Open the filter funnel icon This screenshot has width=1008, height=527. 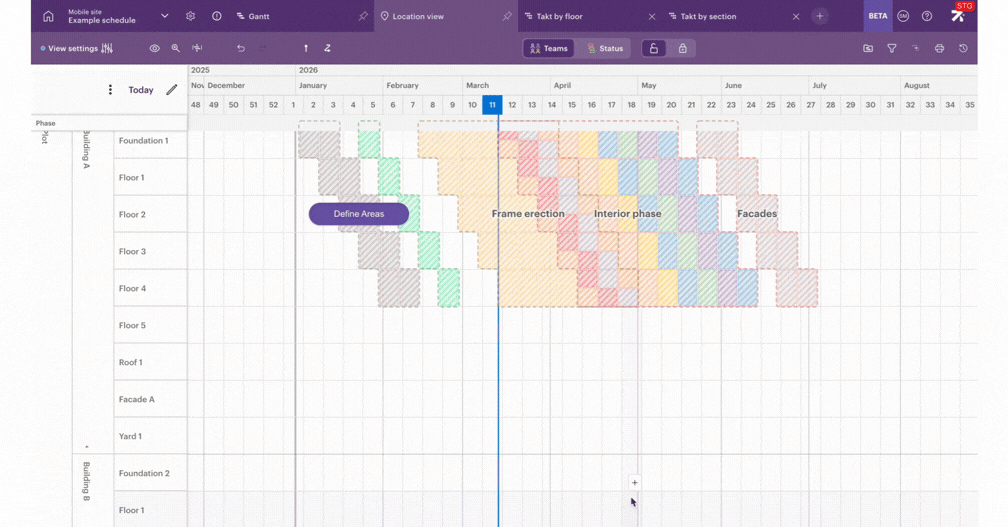coord(892,48)
